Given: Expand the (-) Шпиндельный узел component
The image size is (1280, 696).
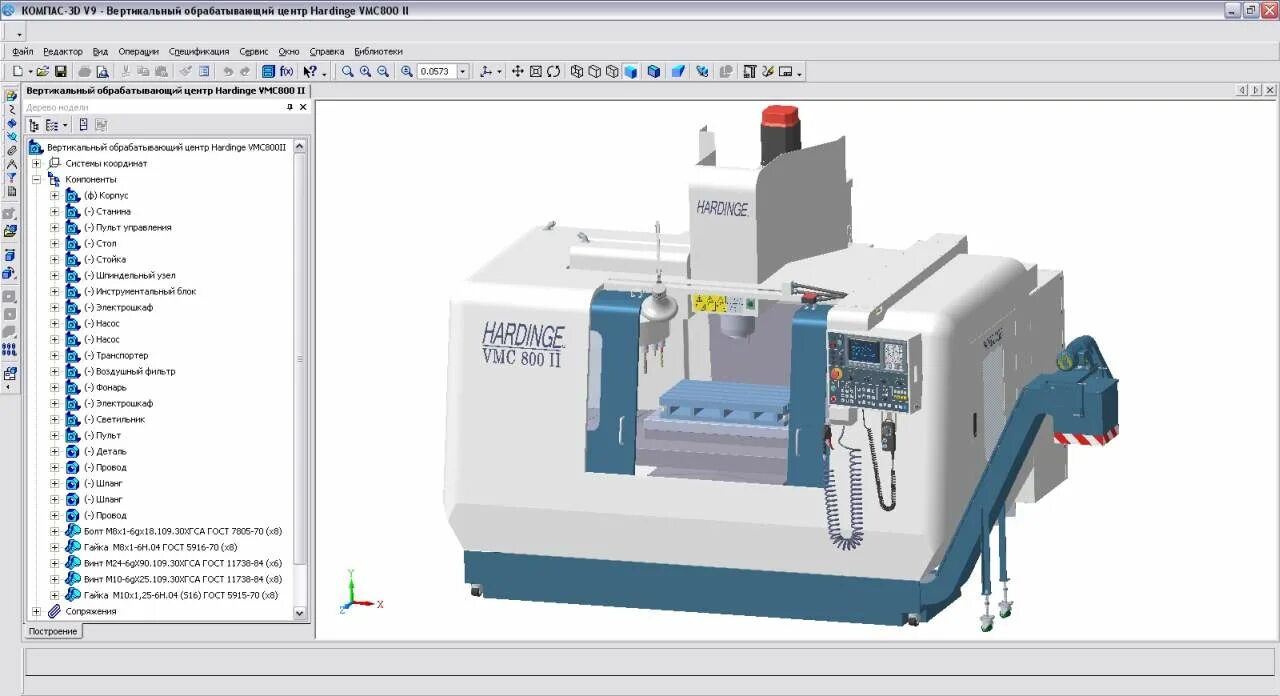Looking at the screenshot, I should [55, 275].
